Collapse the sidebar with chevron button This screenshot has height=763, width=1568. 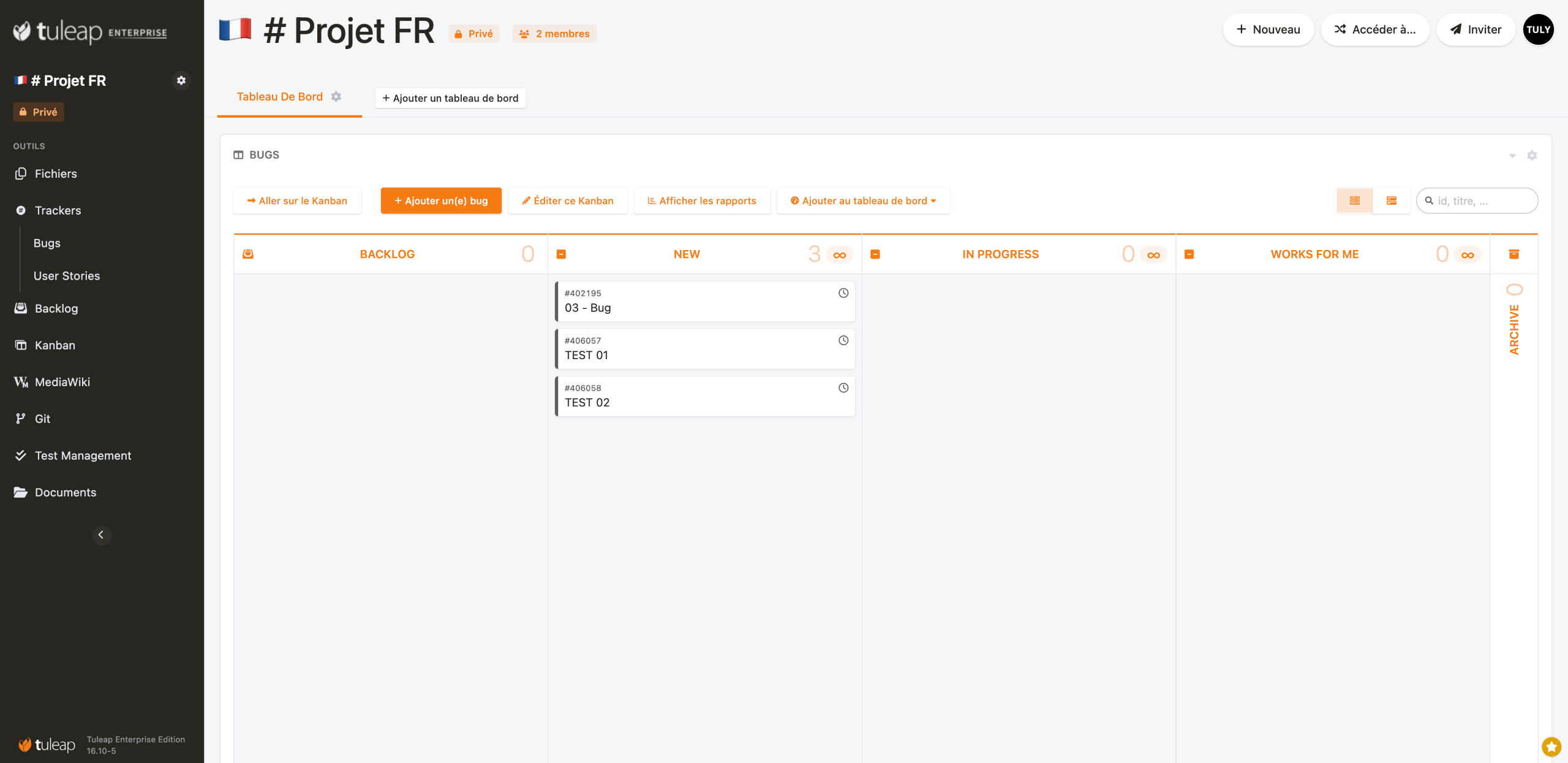click(101, 535)
